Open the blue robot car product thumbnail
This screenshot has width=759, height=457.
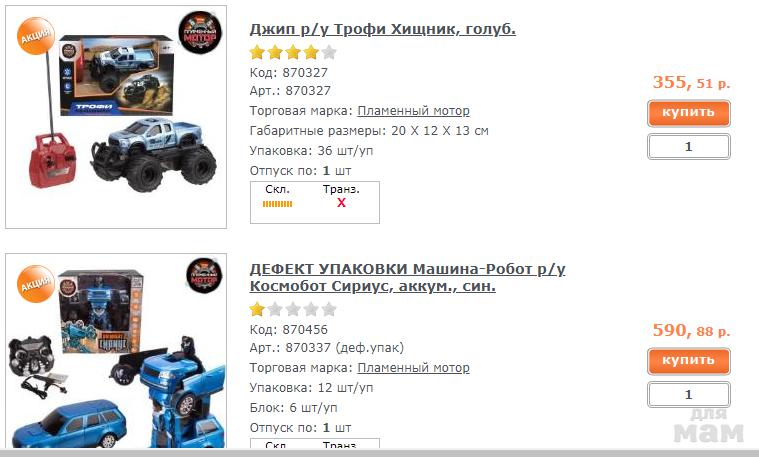116,350
